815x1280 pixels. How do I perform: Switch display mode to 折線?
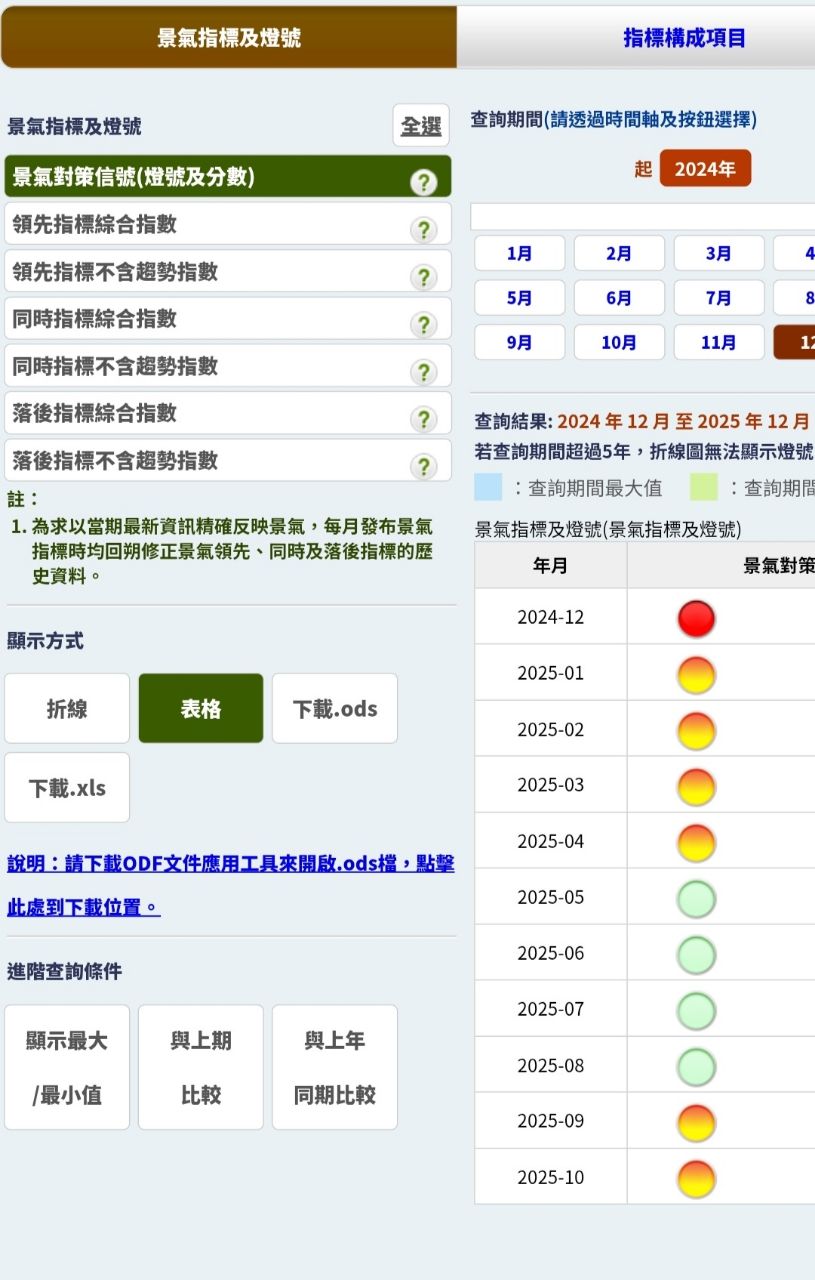click(x=67, y=709)
